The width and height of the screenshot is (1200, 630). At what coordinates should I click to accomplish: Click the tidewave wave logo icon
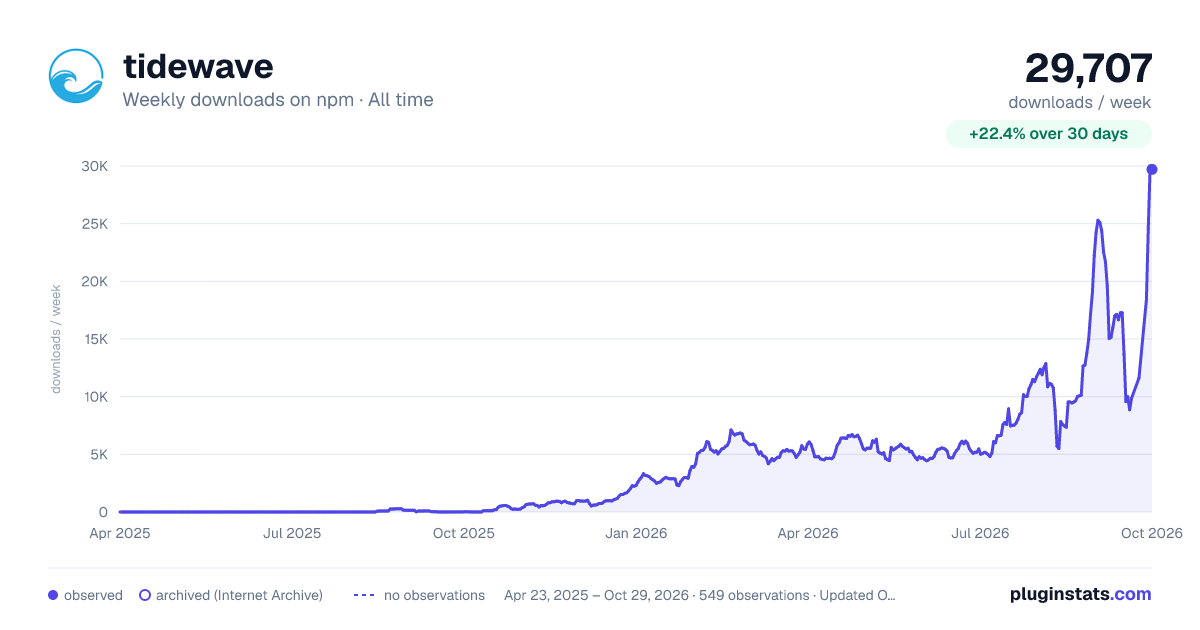click(76, 76)
